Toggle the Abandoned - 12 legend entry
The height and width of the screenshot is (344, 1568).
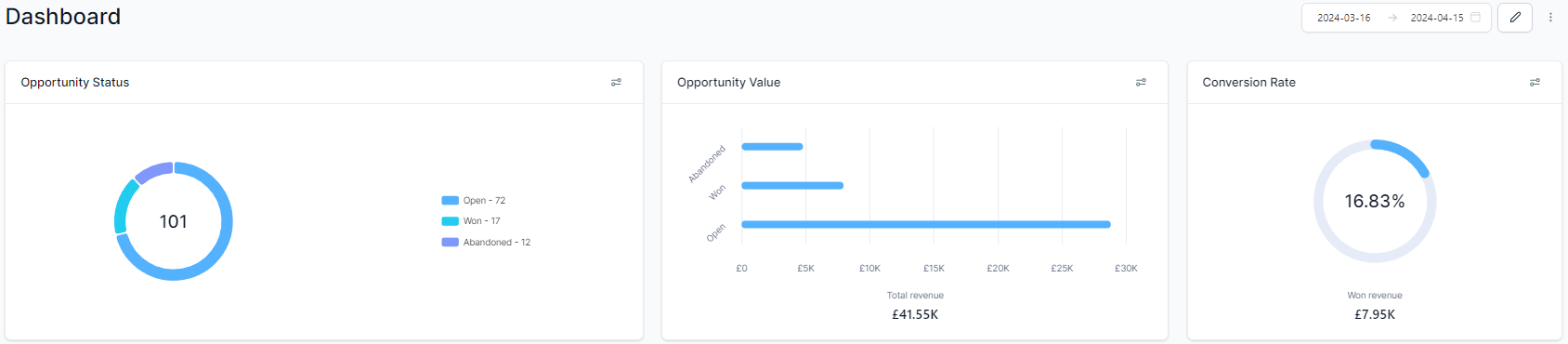coord(486,243)
